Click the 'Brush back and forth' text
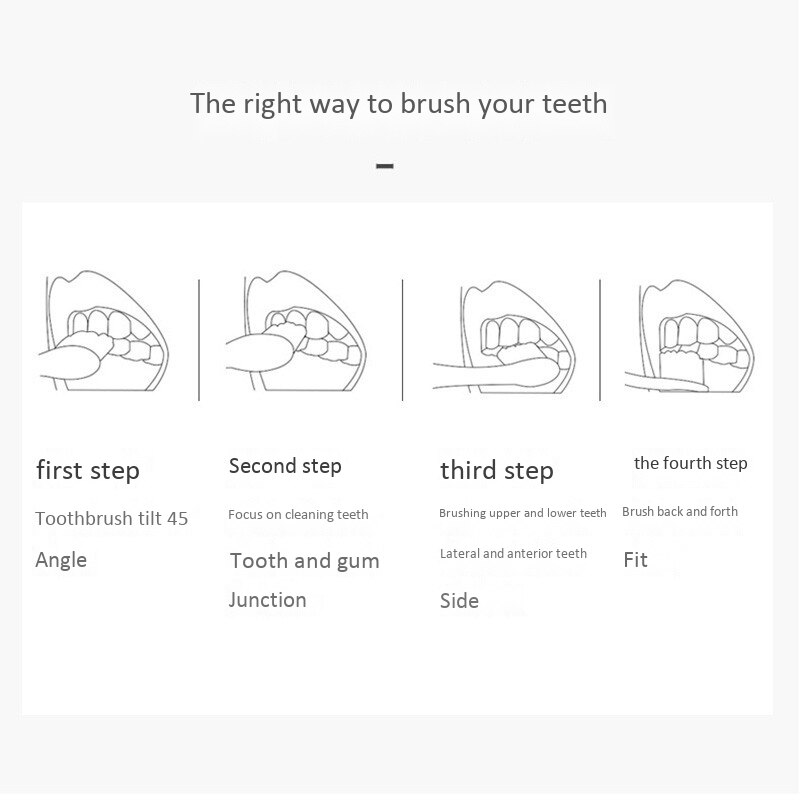Viewport: 800px width, 800px height. [680, 512]
